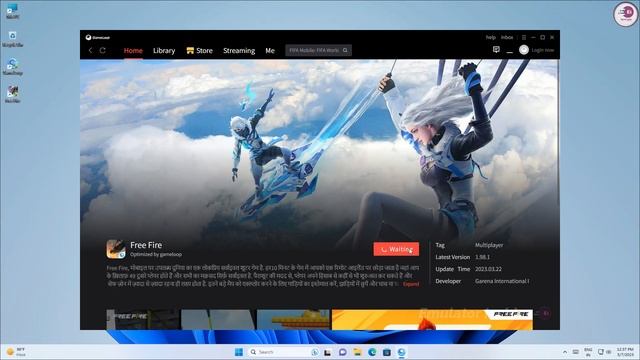Open the Store tab

click(x=200, y=51)
